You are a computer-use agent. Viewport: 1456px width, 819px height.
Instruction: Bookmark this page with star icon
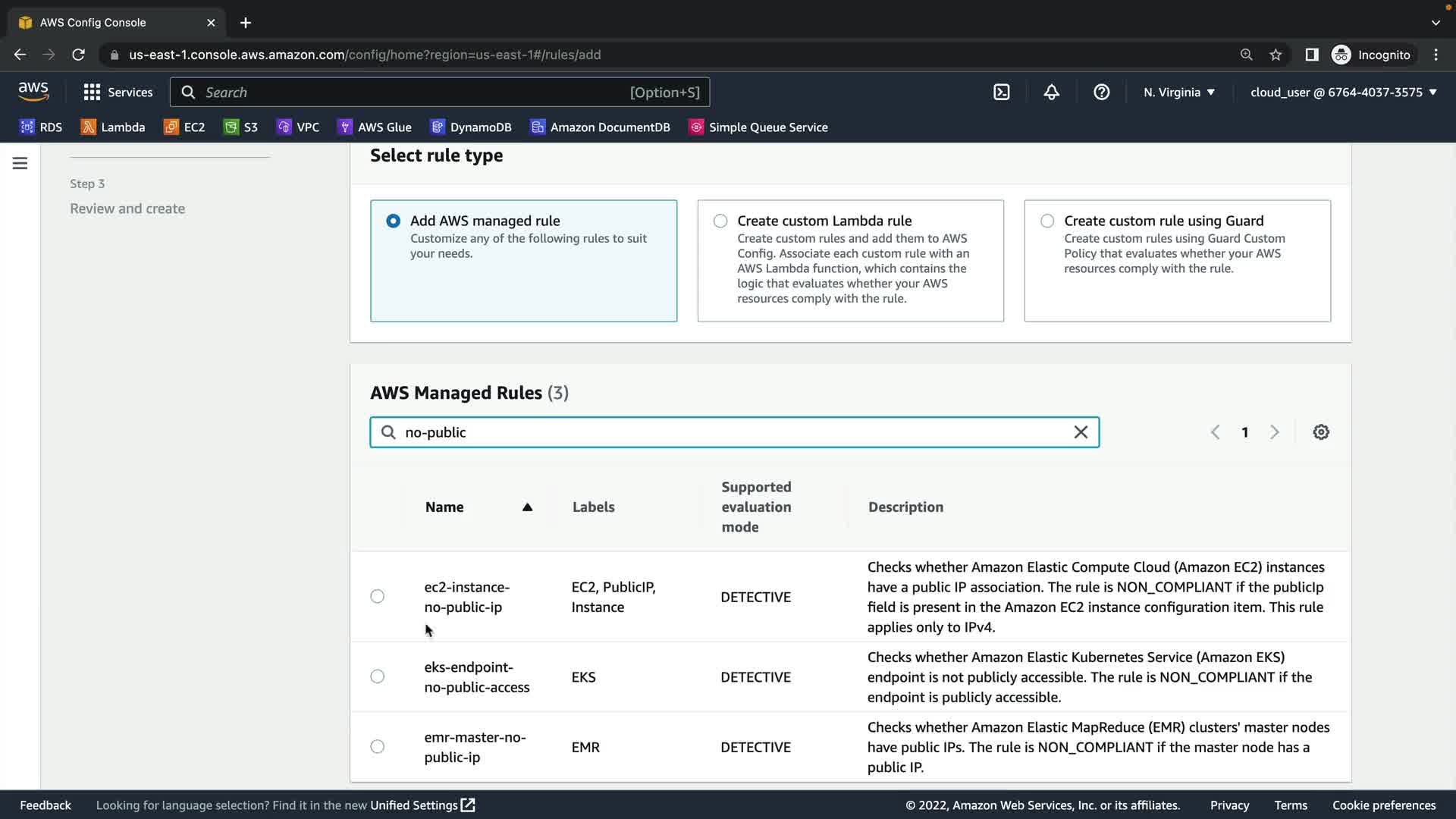[1276, 55]
